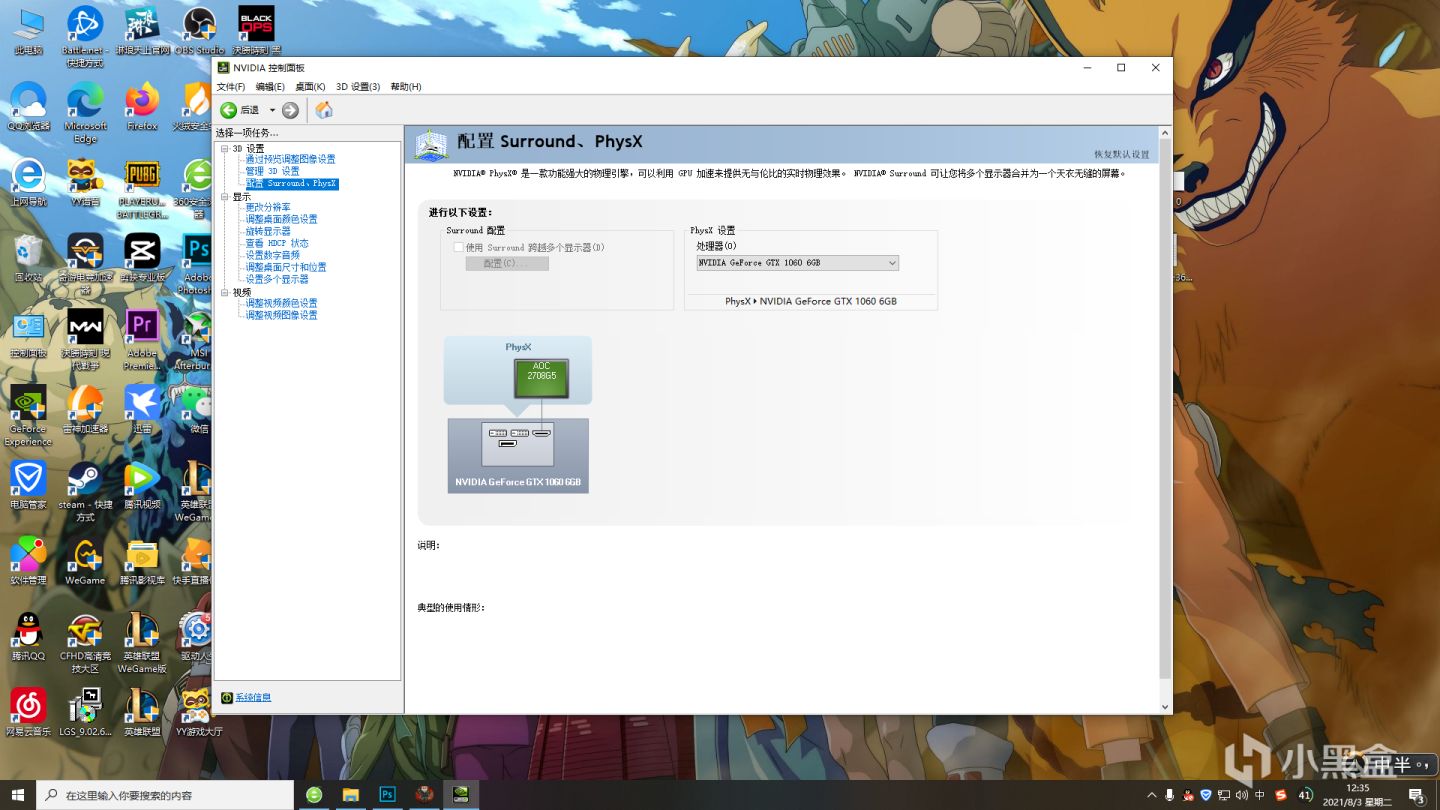Open 调整视频图像设置 page

tap(281, 315)
